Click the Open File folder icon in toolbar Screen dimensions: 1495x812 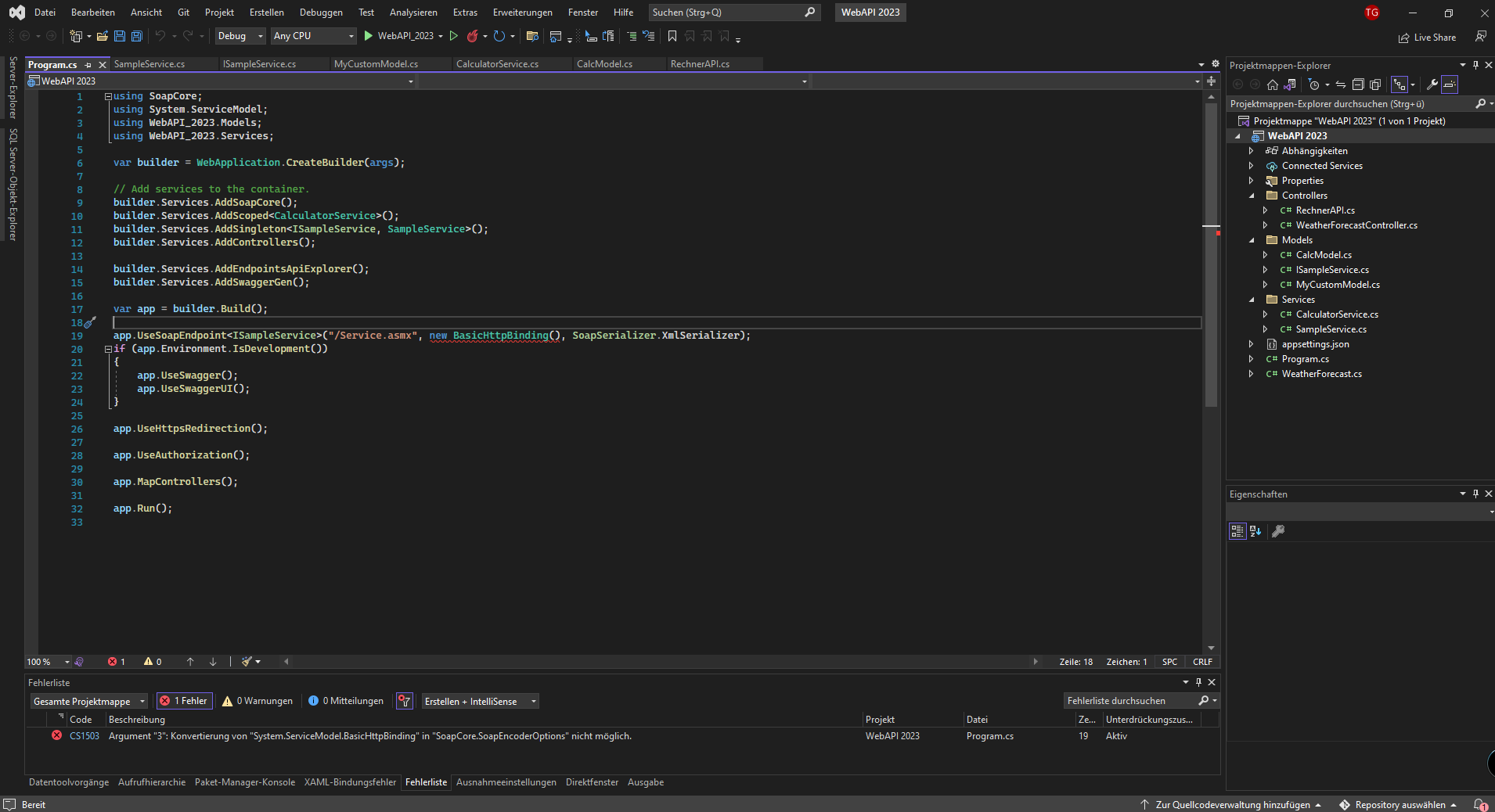[x=102, y=36]
